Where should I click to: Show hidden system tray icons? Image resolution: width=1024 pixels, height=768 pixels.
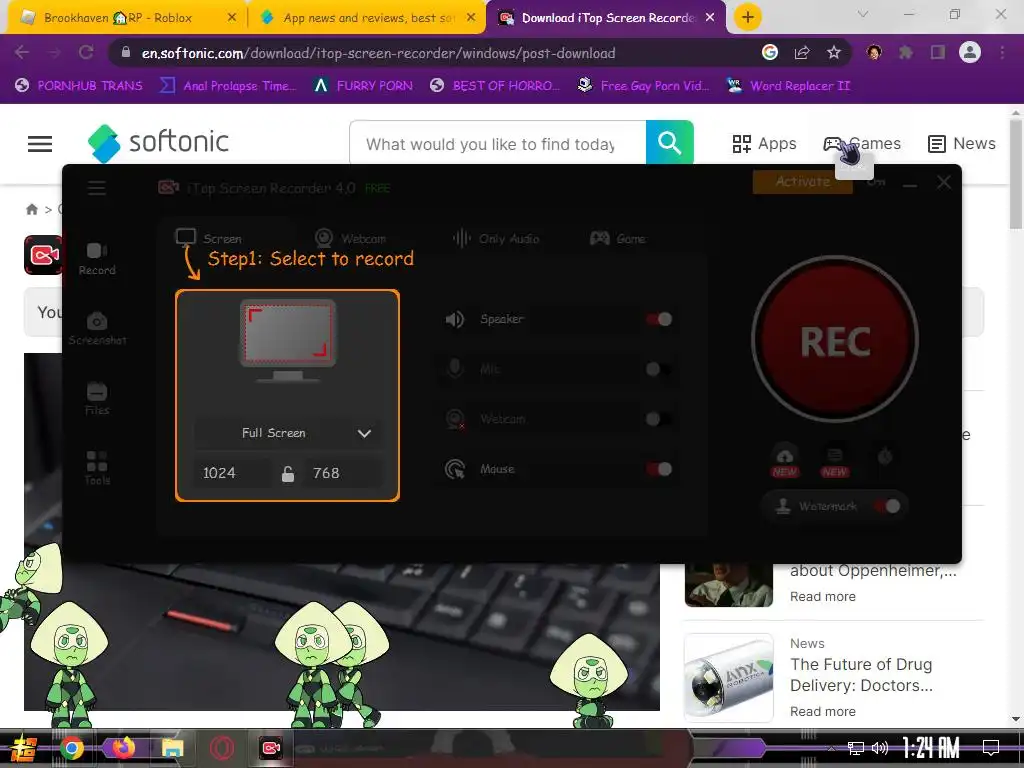(831, 748)
